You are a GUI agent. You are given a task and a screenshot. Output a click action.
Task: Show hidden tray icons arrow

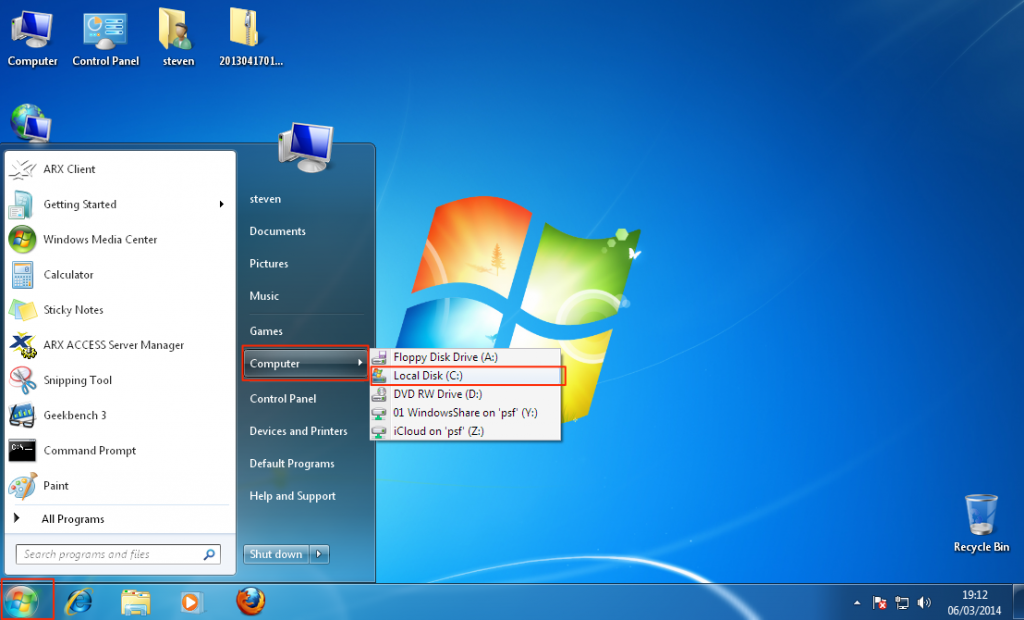click(x=857, y=602)
